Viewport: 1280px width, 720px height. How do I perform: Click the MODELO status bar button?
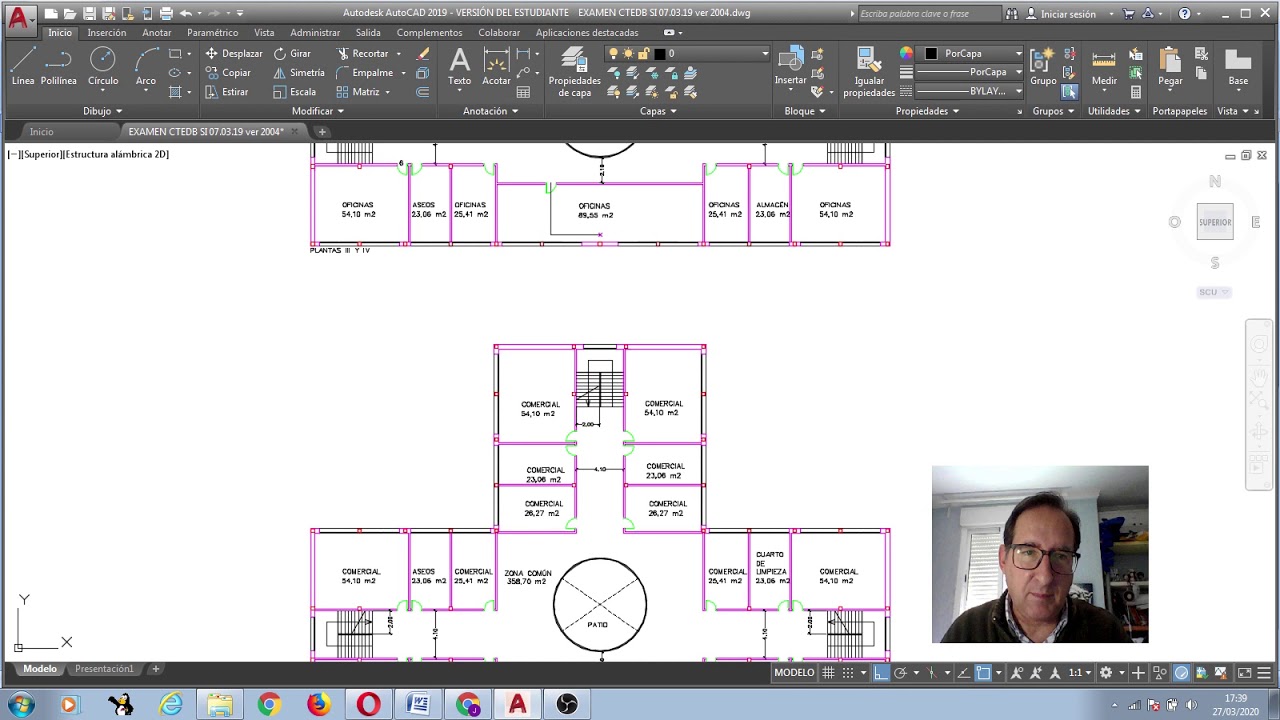pos(794,673)
